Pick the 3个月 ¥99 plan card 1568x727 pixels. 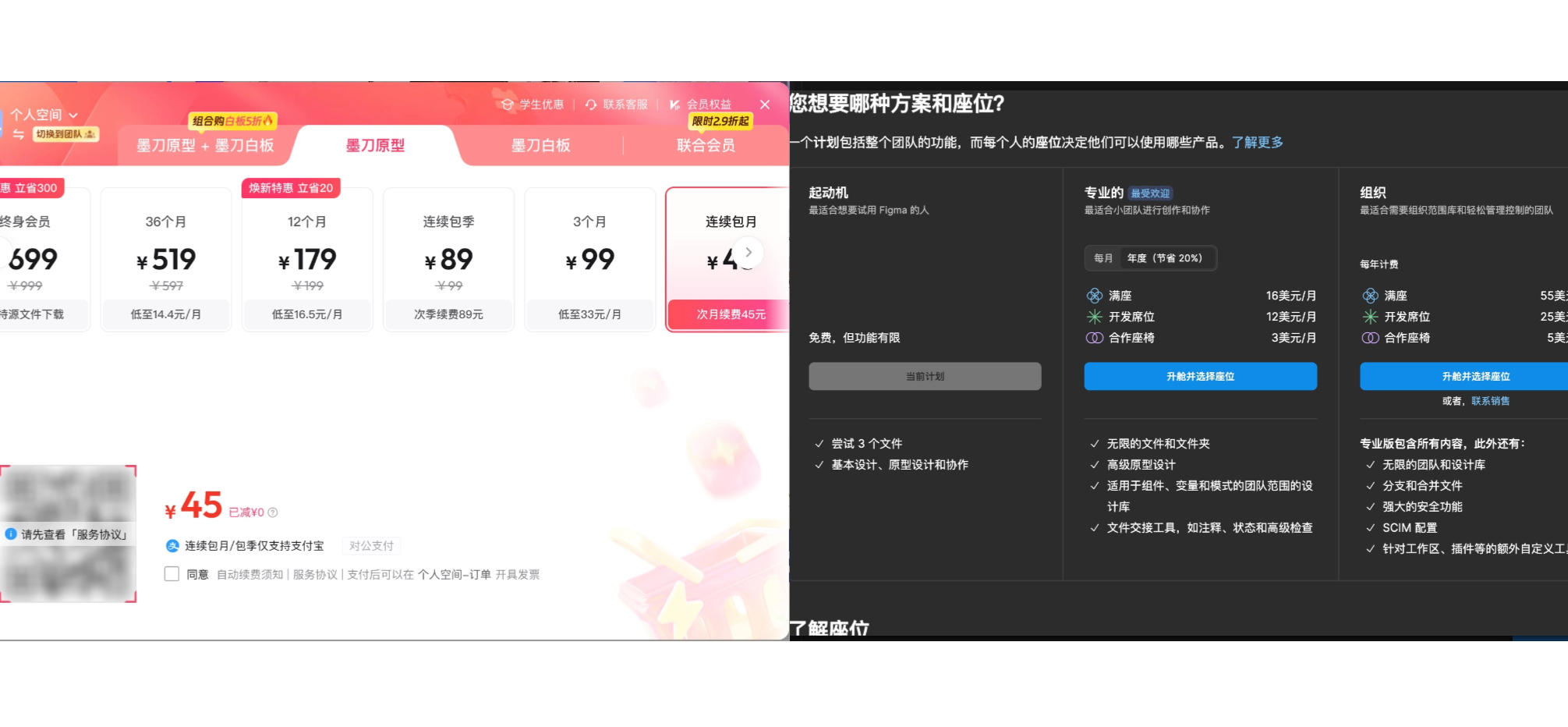point(589,260)
